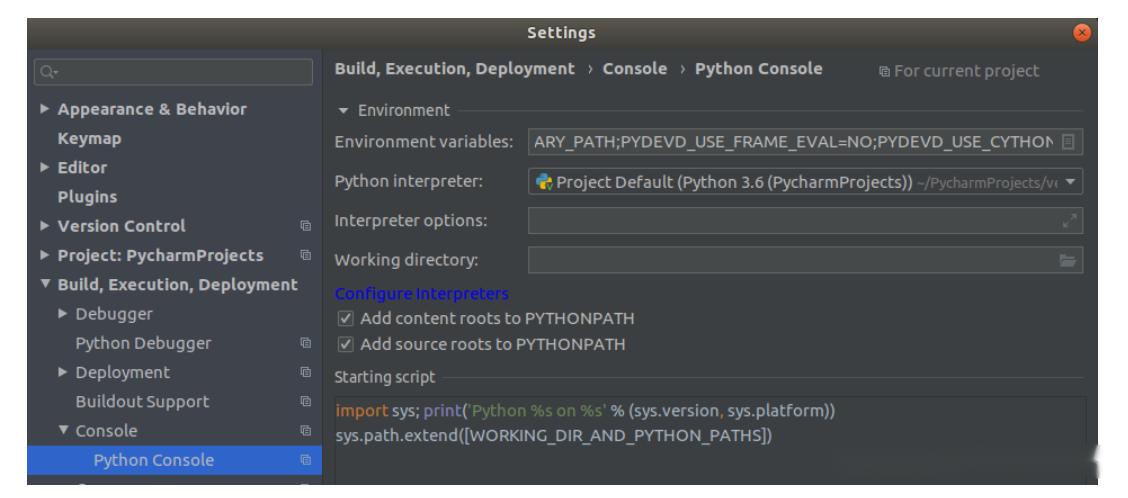Click the project-level icon beside Buildout Support
Image resolution: width=1128 pixels, height=498 pixels.
coord(305,402)
